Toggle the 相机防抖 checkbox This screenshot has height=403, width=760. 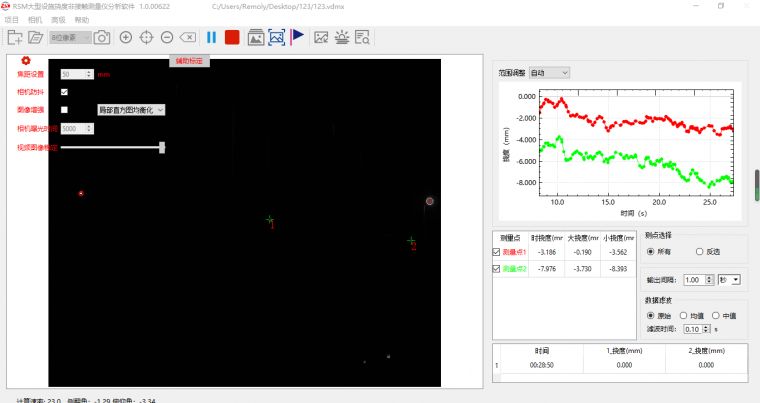(x=65, y=92)
